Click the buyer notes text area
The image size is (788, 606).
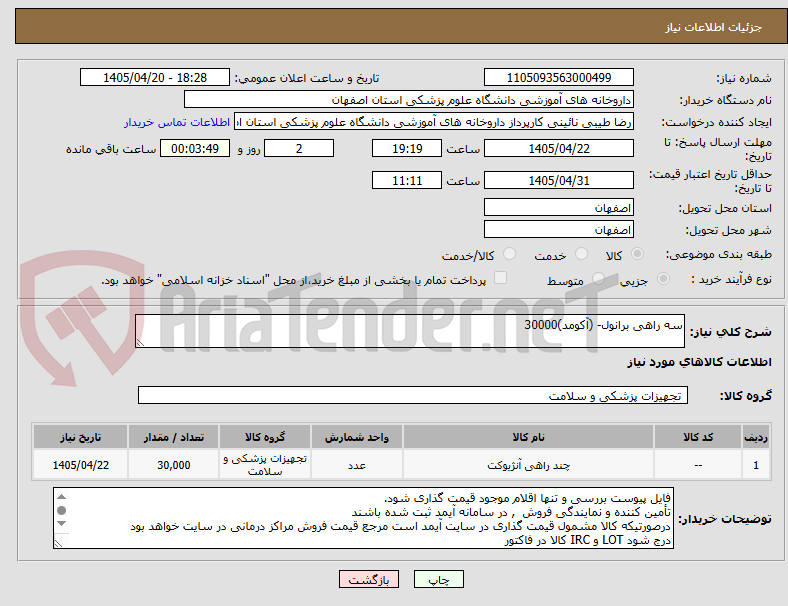point(363,518)
